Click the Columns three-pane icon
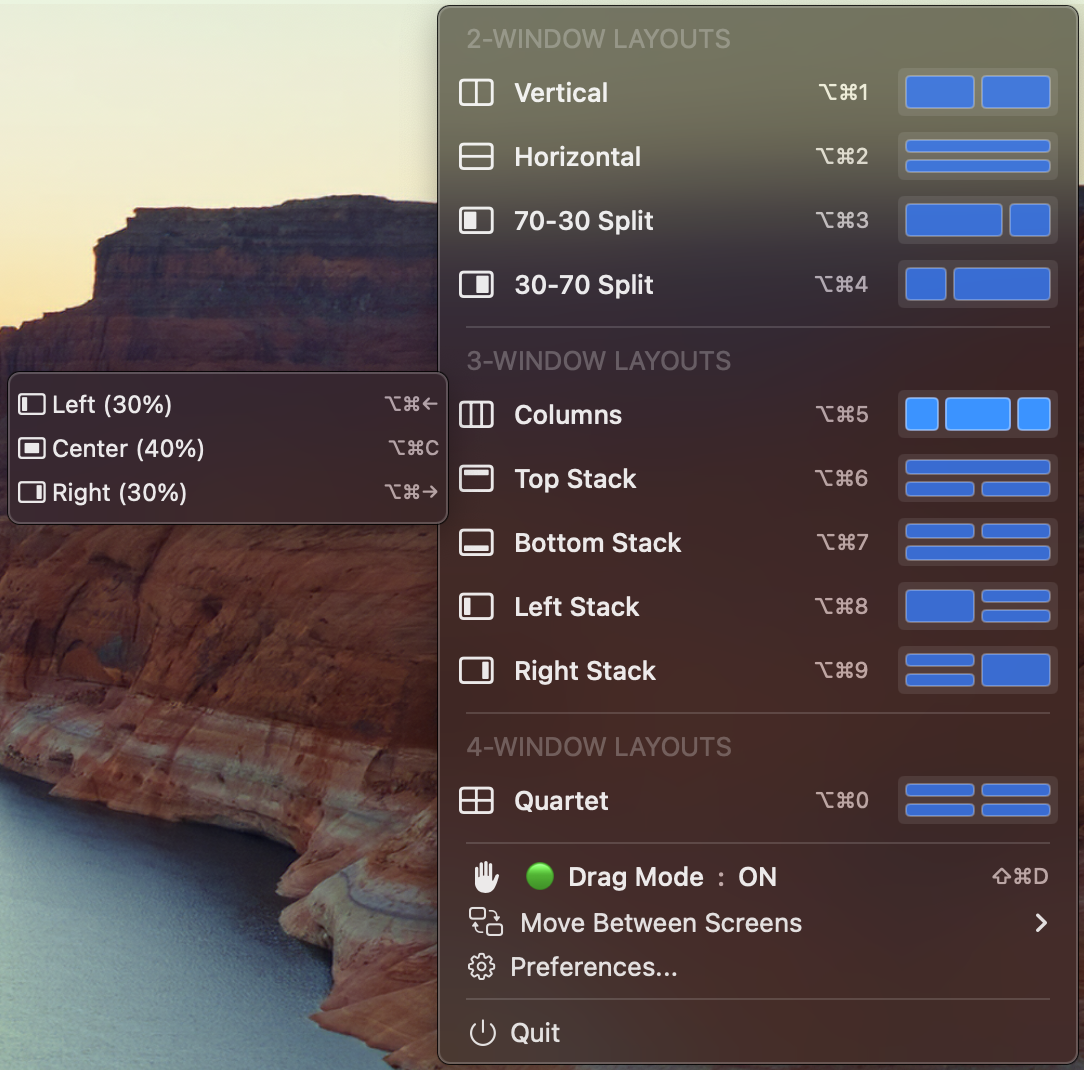Image resolution: width=1084 pixels, height=1070 pixels. (476, 415)
